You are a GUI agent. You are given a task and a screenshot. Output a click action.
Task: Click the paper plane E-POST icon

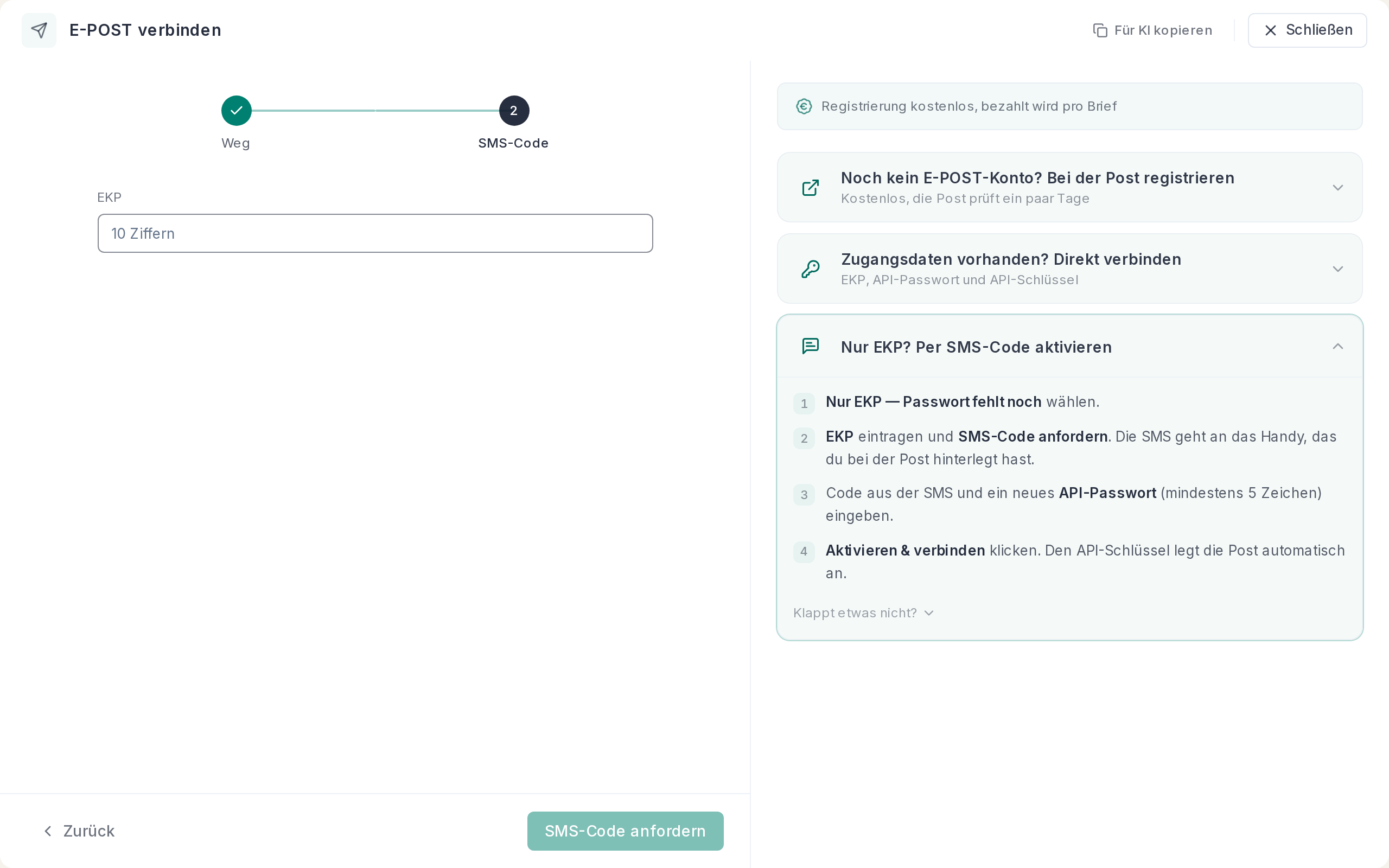click(x=39, y=30)
